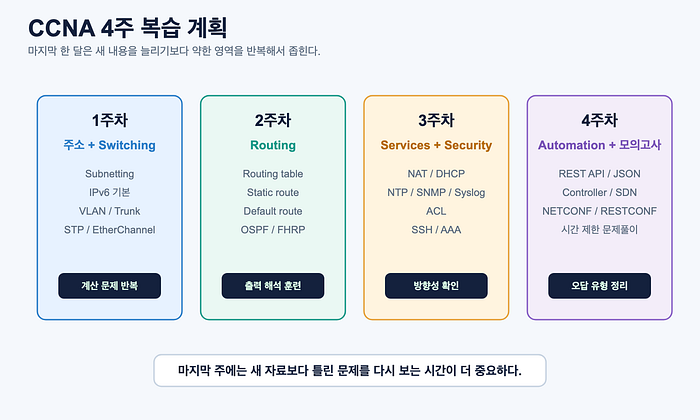Click the 2주차 card heading
The height and width of the screenshot is (420, 700).
(x=273, y=120)
